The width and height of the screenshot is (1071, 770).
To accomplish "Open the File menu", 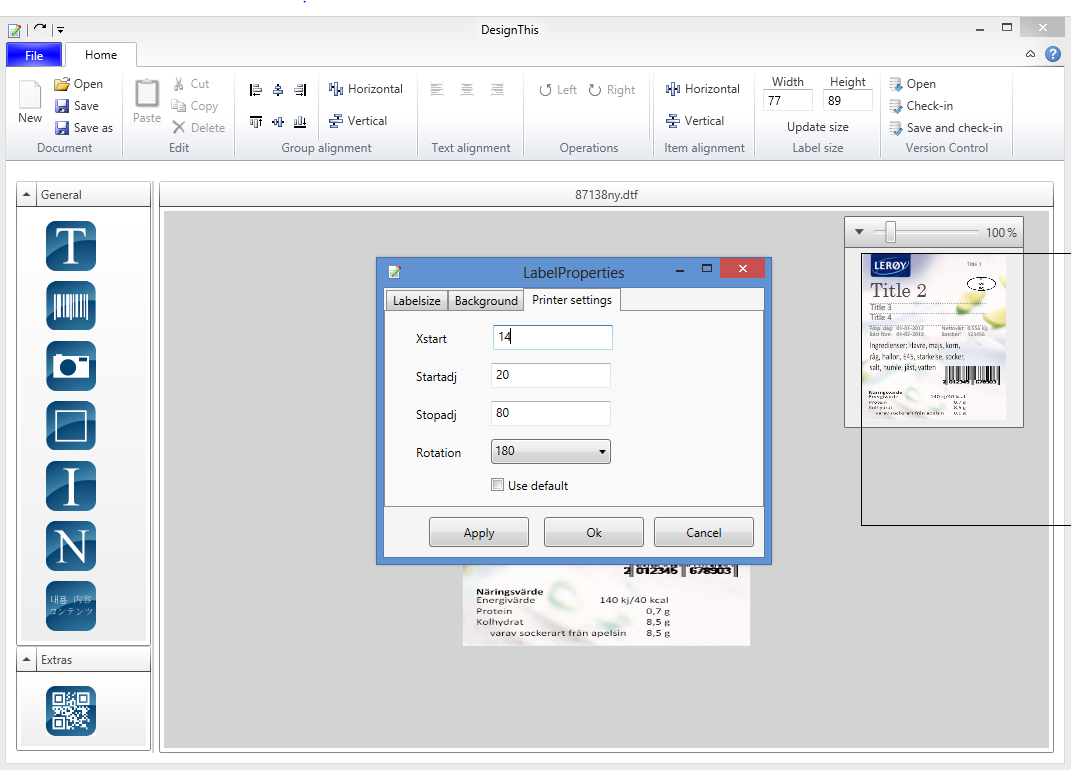I will [34, 55].
